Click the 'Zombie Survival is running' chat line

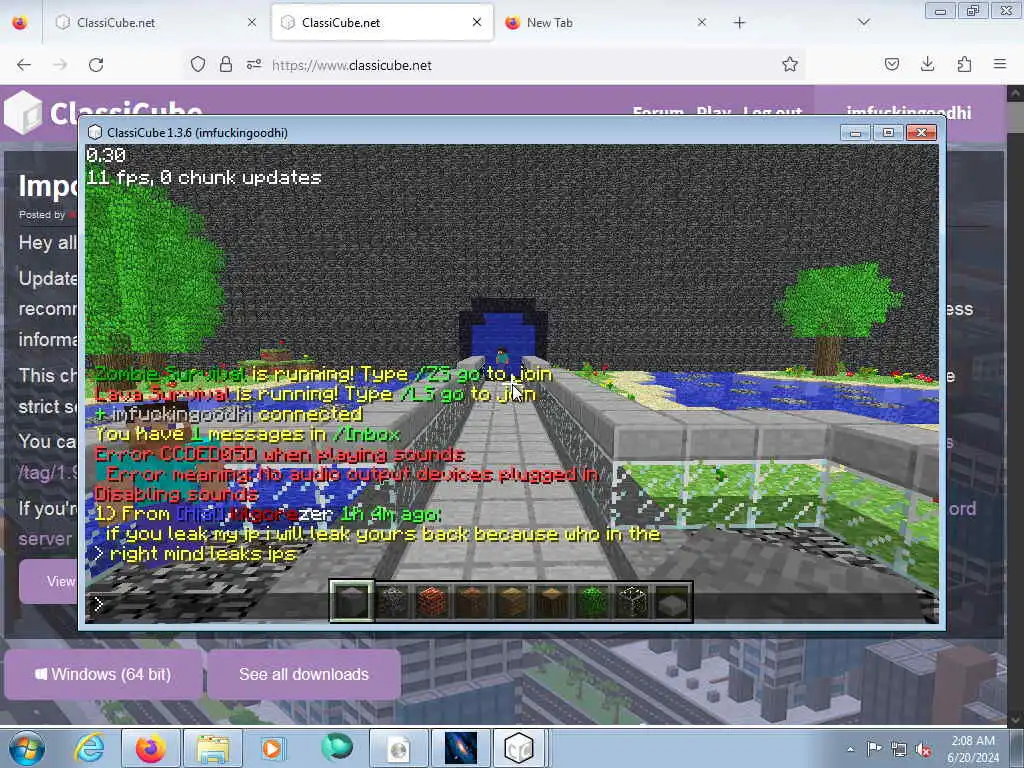click(324, 374)
